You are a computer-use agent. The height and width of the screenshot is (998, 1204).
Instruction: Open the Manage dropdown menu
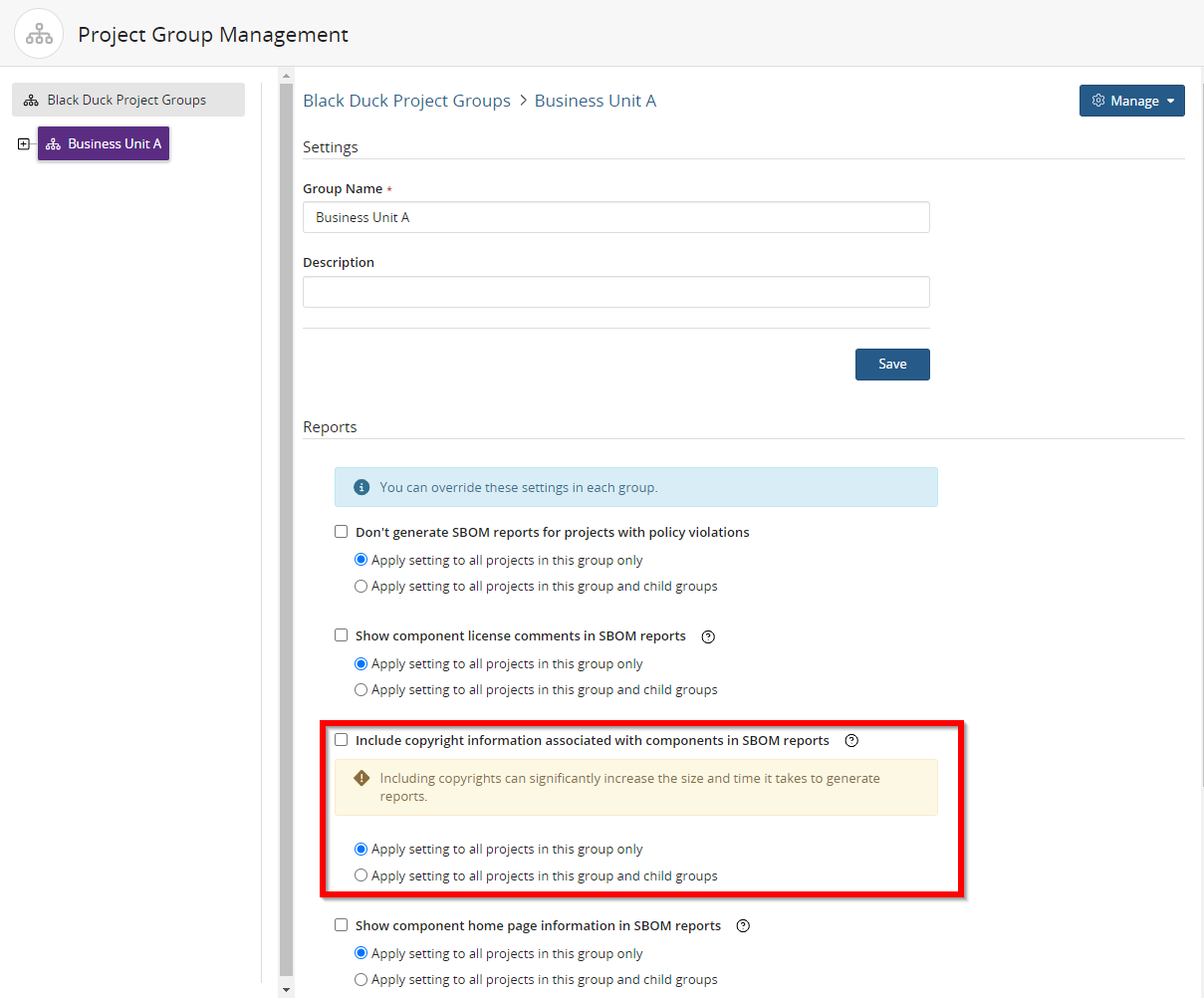1131,101
